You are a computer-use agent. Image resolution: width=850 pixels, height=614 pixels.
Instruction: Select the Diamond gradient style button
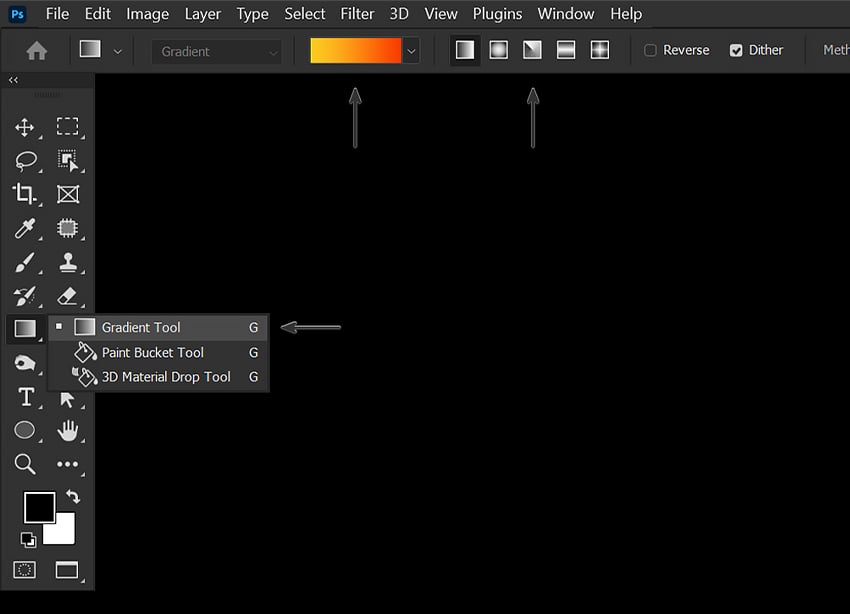click(599, 48)
